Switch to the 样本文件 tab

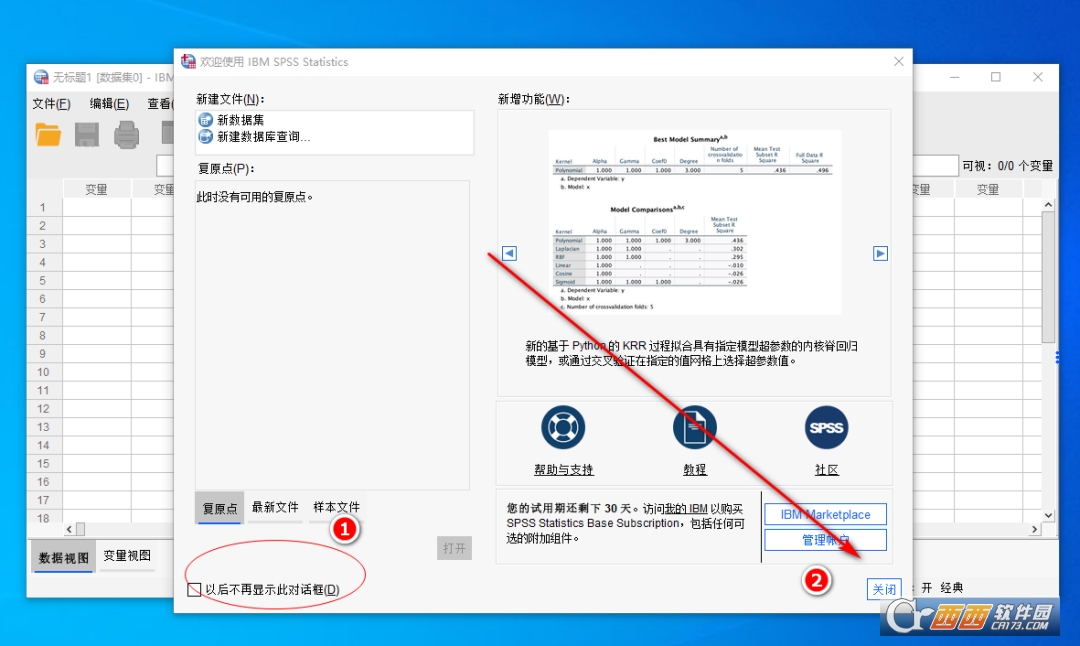pyautogui.click(x=336, y=508)
